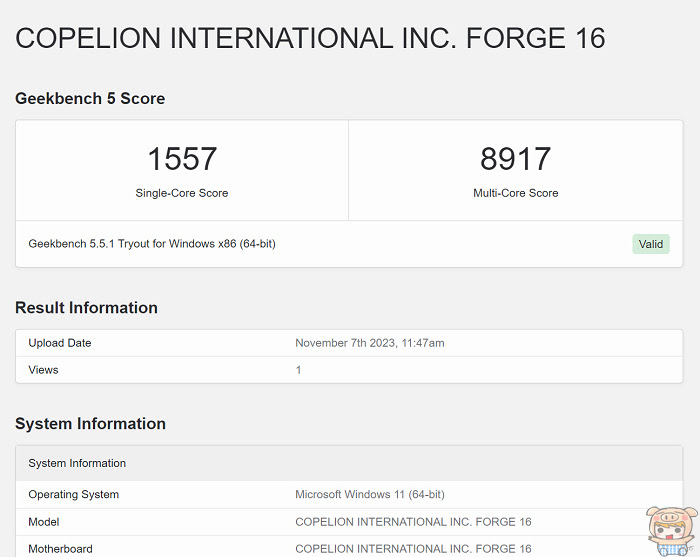Image resolution: width=700 pixels, height=557 pixels.
Task: Click the green Valid badge
Action: tap(650, 244)
